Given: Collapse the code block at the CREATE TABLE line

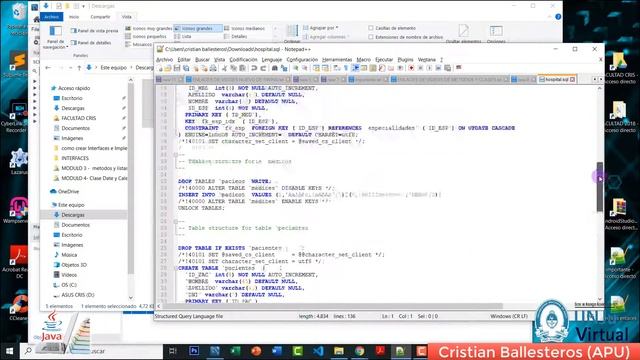Looking at the screenshot, I should (175, 268).
